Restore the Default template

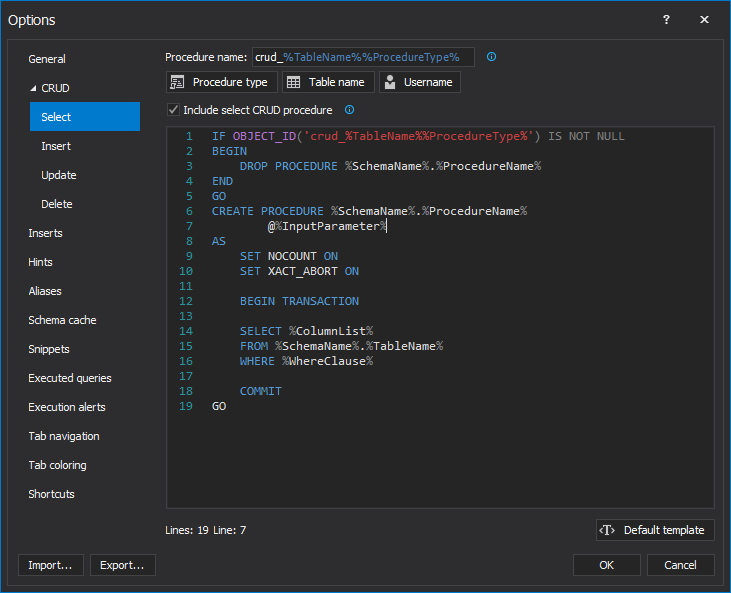pos(655,530)
